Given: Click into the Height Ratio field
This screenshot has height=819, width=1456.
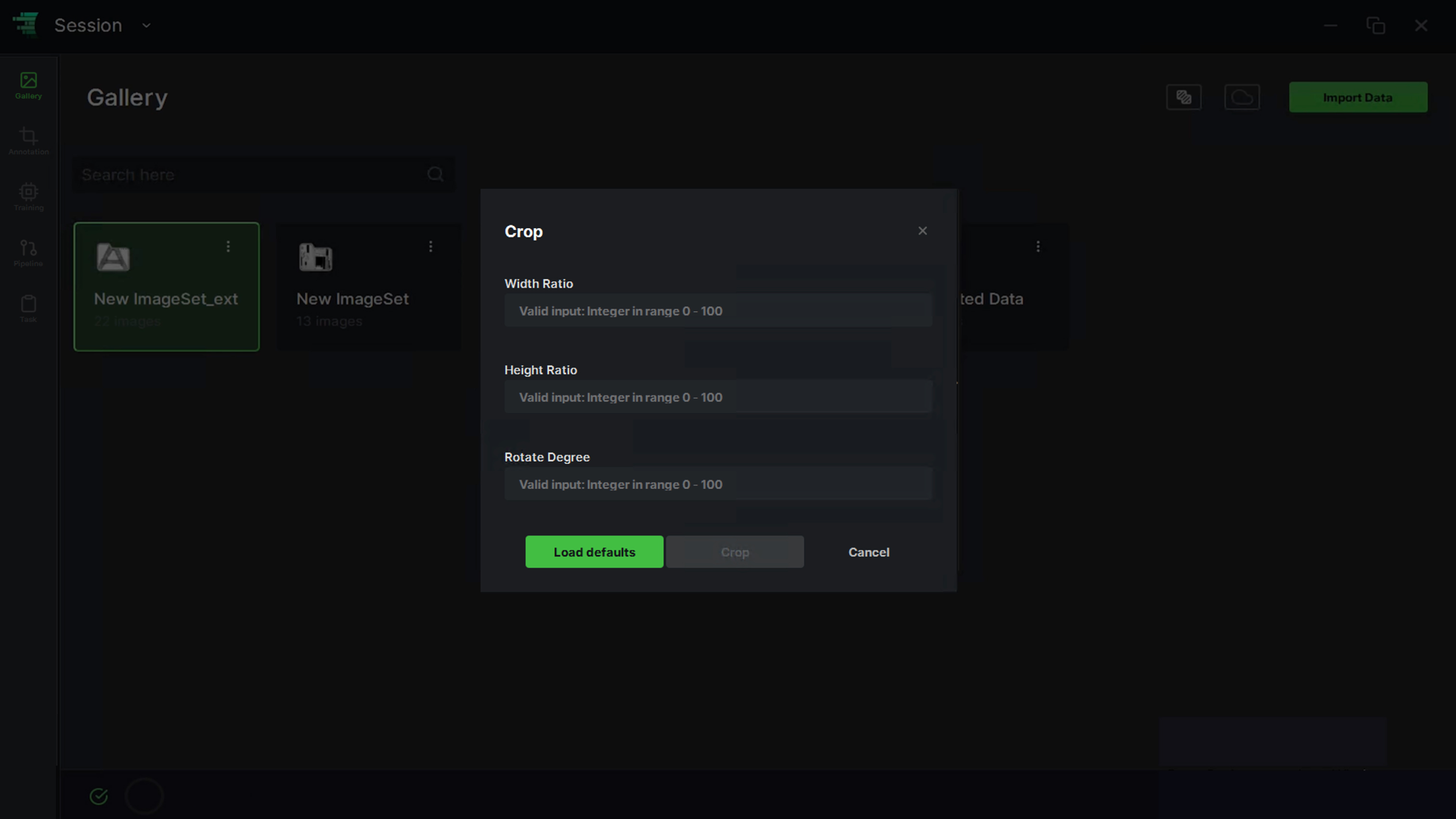Looking at the screenshot, I should (x=718, y=397).
